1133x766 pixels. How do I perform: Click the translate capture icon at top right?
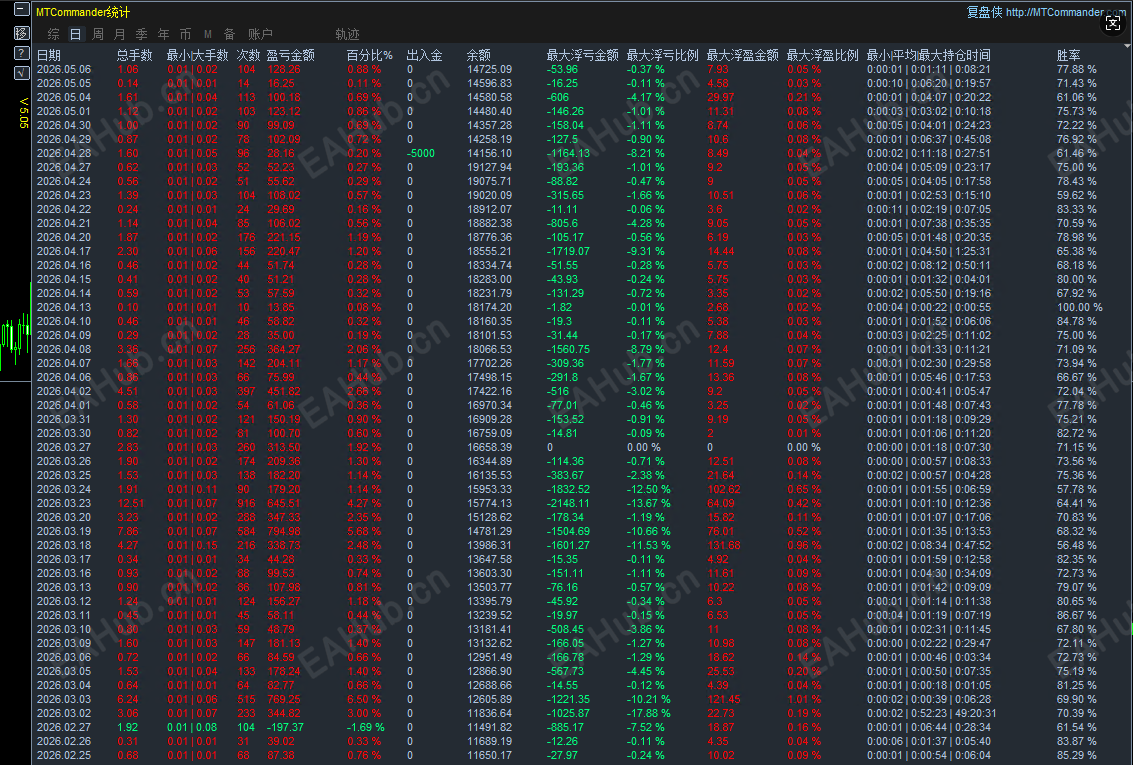pyautogui.click(x=1113, y=23)
